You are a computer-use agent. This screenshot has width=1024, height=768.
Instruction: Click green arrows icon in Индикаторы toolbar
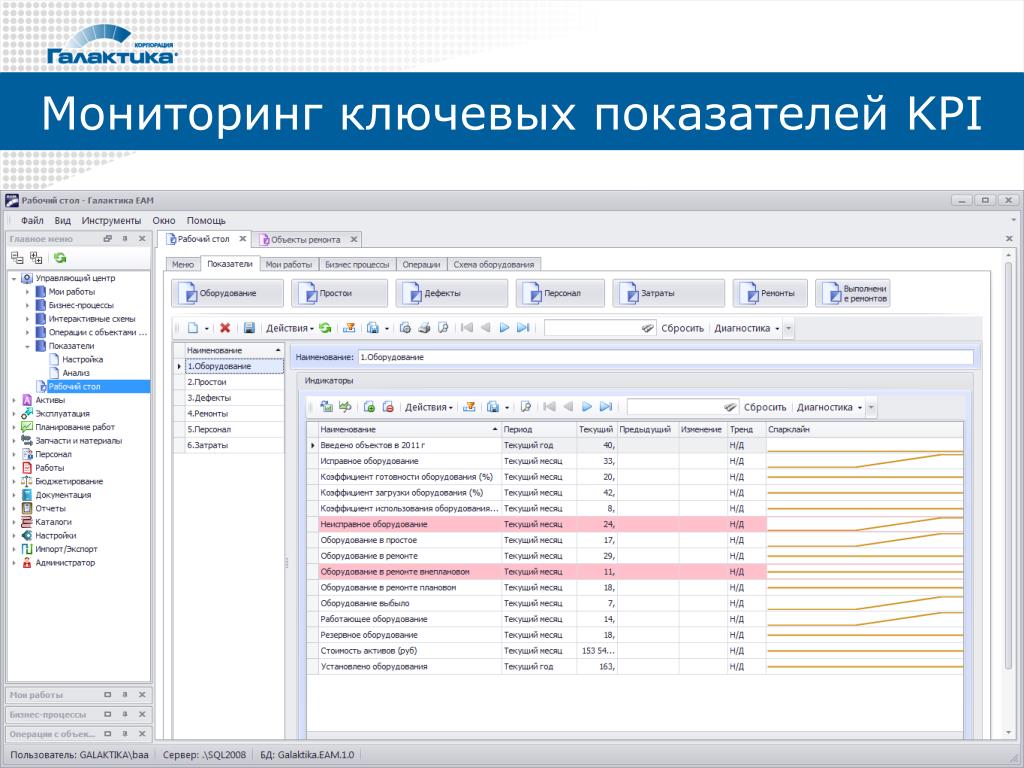click(x=345, y=407)
